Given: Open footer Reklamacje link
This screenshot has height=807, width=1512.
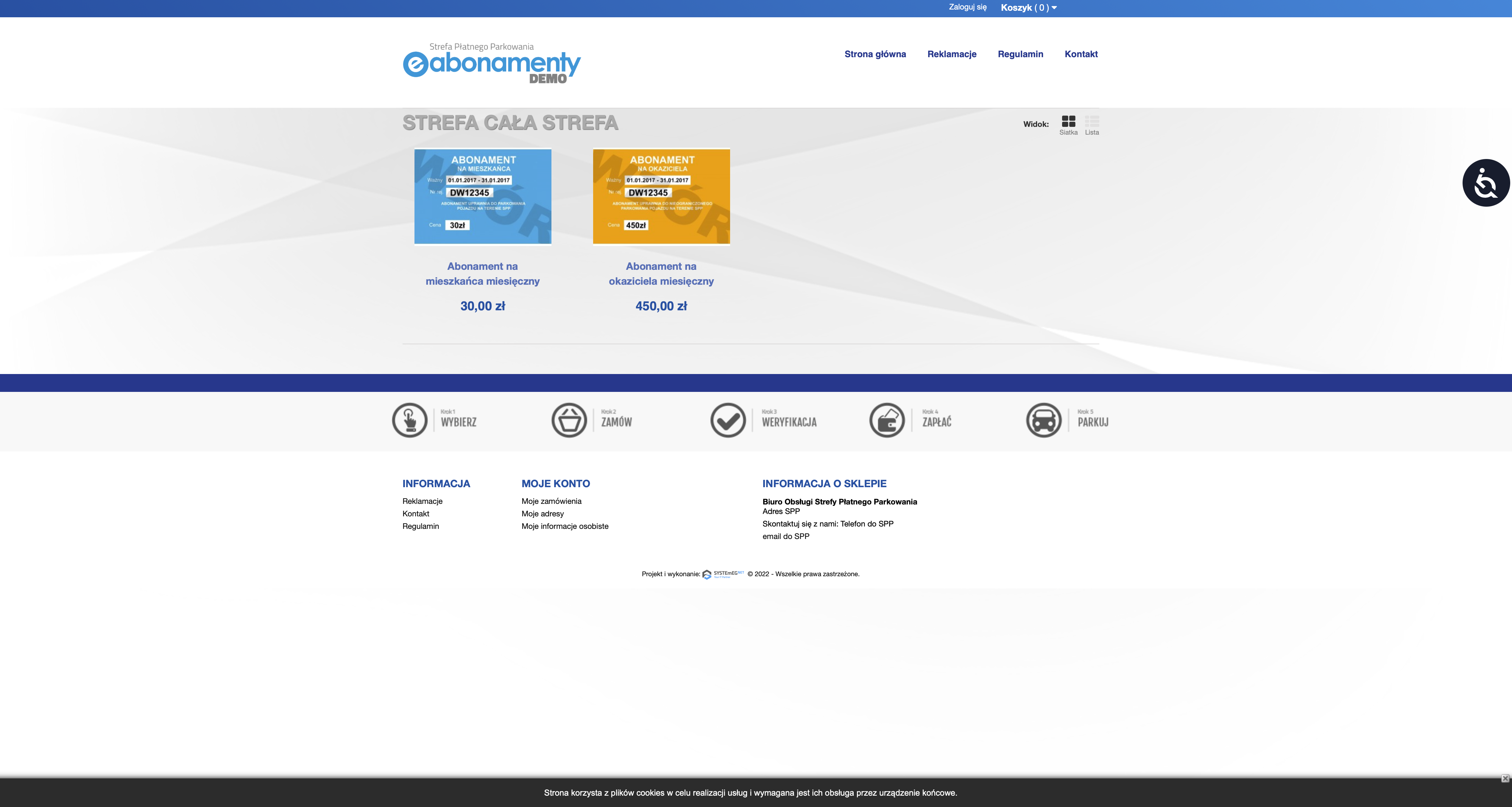Looking at the screenshot, I should click(x=422, y=501).
